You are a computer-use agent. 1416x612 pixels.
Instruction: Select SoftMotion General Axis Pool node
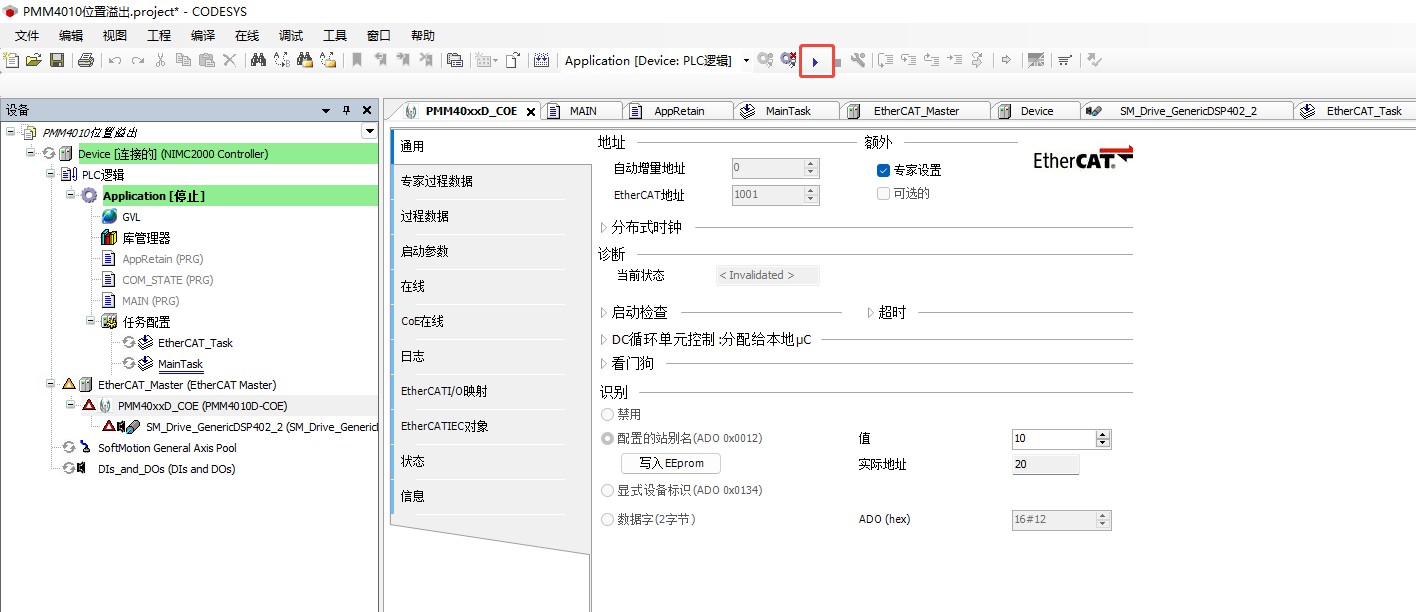coord(167,448)
